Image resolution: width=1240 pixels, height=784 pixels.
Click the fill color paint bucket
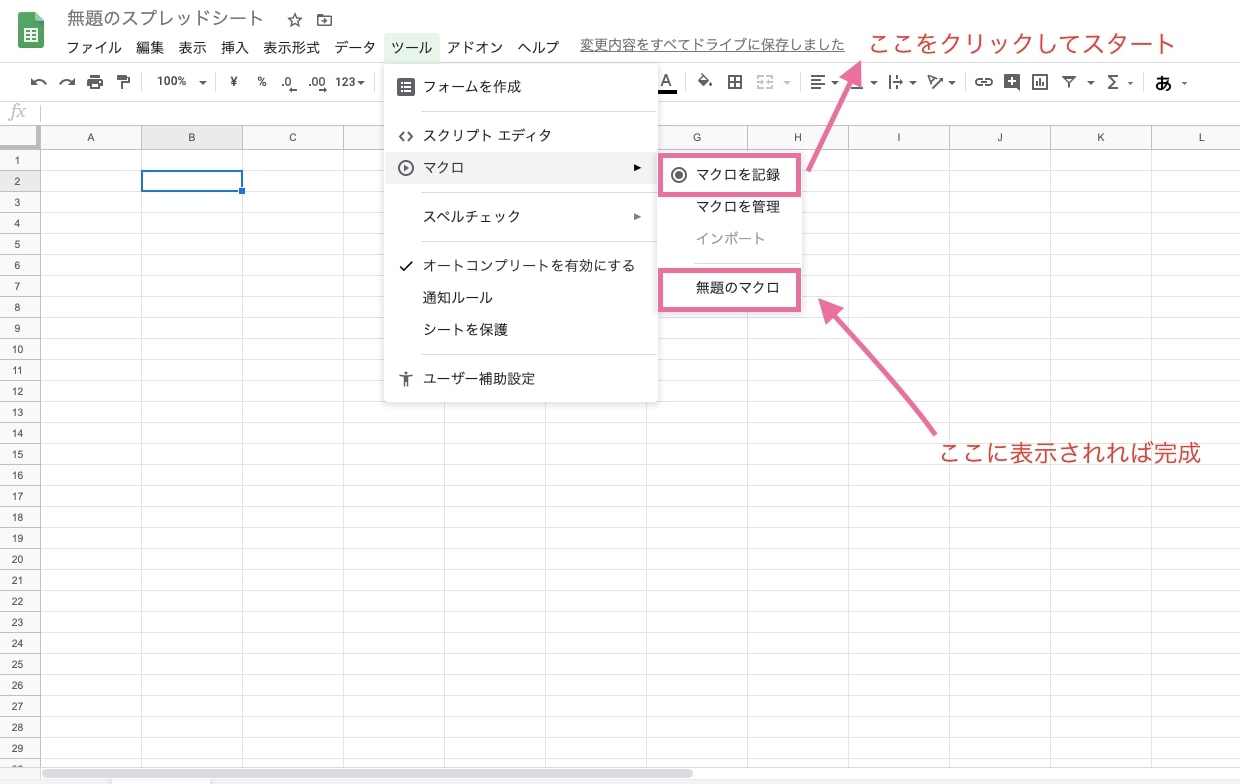point(704,82)
